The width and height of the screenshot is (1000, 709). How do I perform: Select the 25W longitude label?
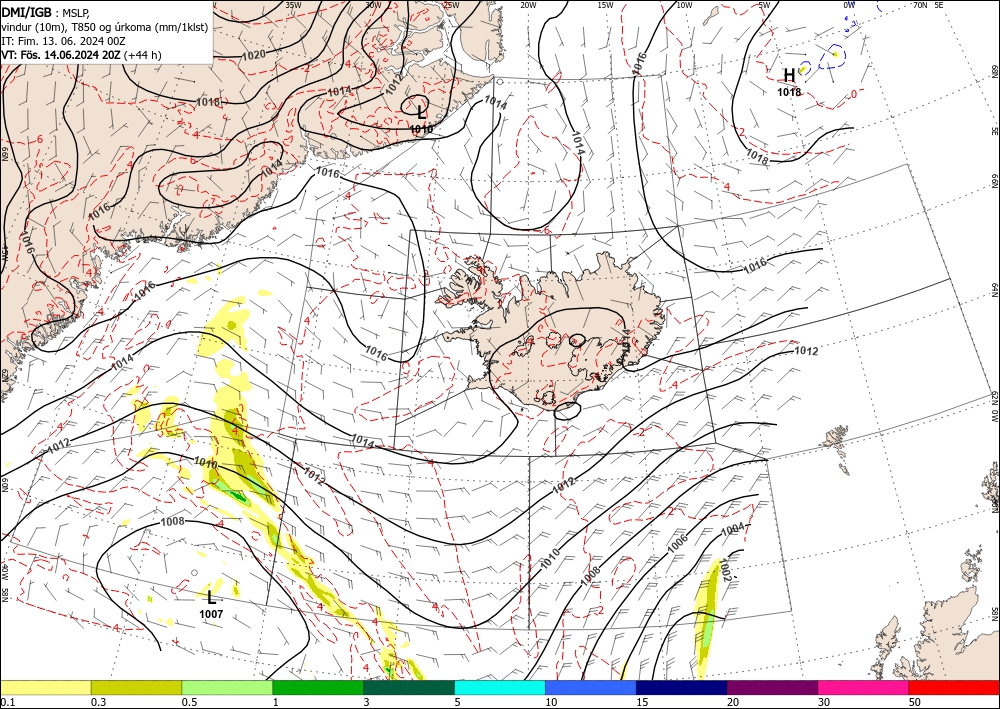[451, 5]
